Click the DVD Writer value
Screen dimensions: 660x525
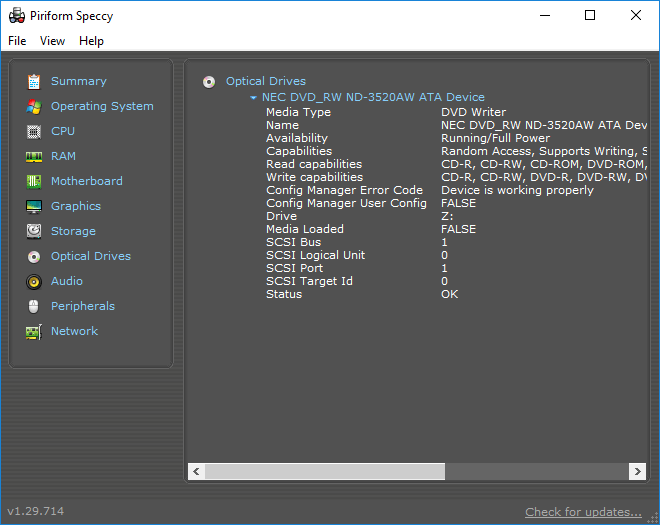click(474, 112)
